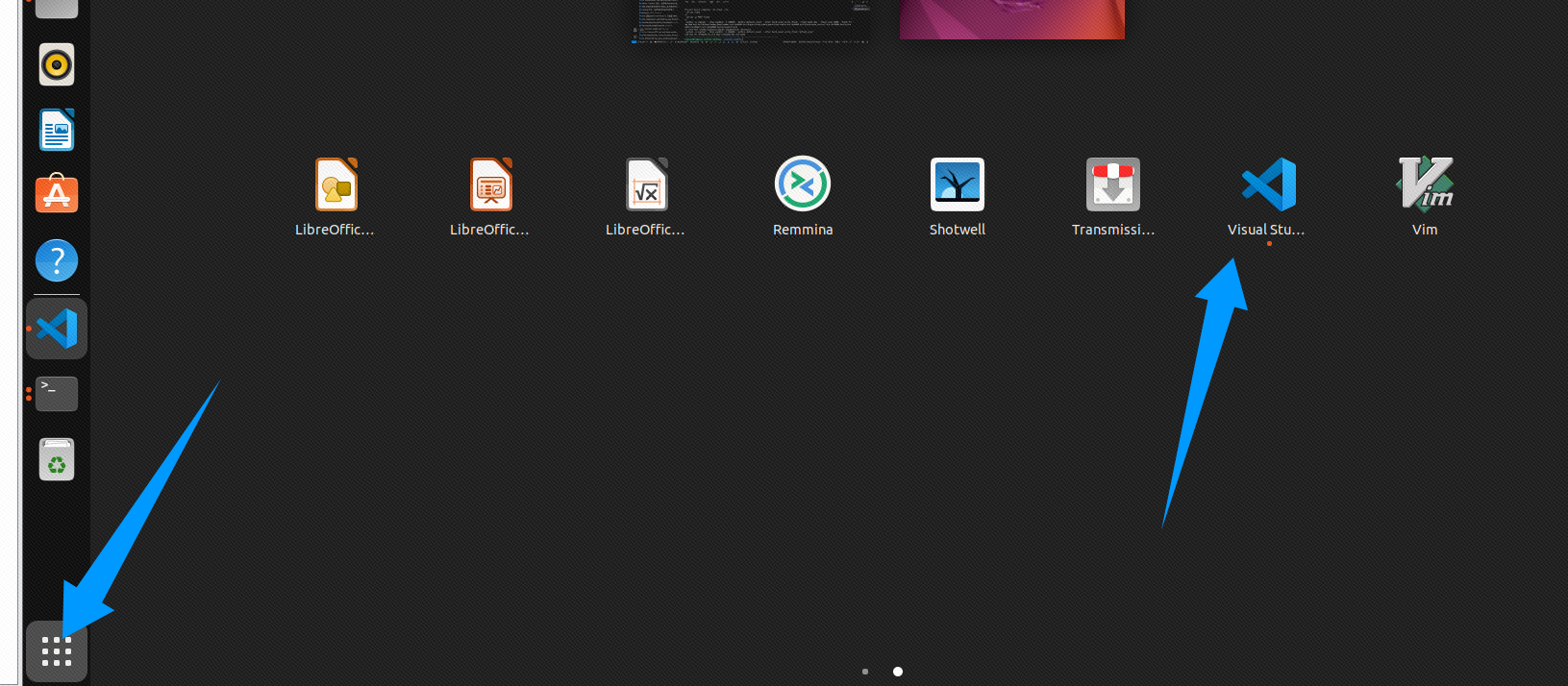This screenshot has height=686, width=1568.
Task: Launch Vim from the app grid
Action: coord(1425,197)
